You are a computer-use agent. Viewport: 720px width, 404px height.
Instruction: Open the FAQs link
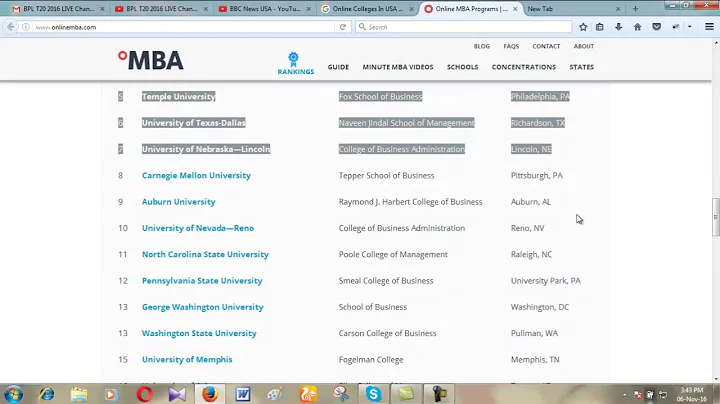point(511,46)
